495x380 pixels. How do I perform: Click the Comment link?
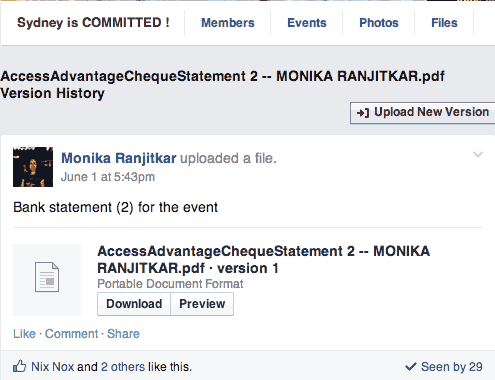(x=72, y=334)
